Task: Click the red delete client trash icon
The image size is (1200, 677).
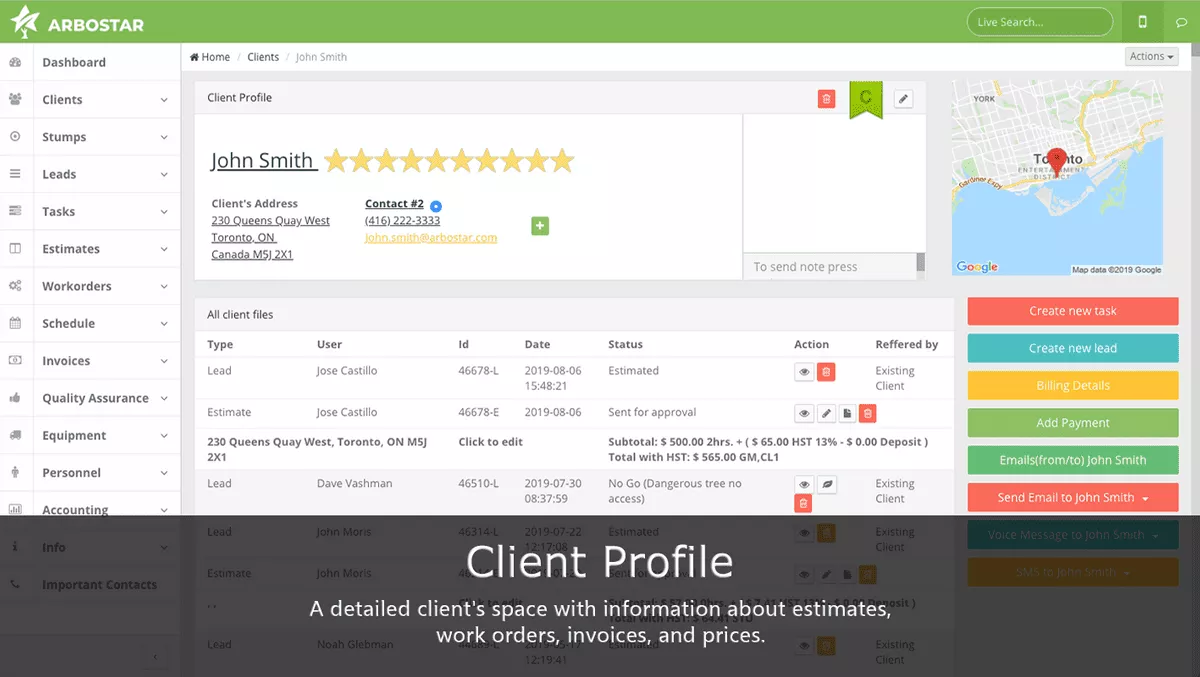Action: point(826,98)
